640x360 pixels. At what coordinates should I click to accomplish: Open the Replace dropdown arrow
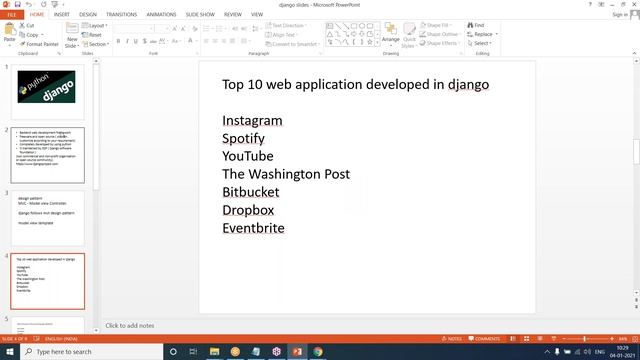coord(497,34)
